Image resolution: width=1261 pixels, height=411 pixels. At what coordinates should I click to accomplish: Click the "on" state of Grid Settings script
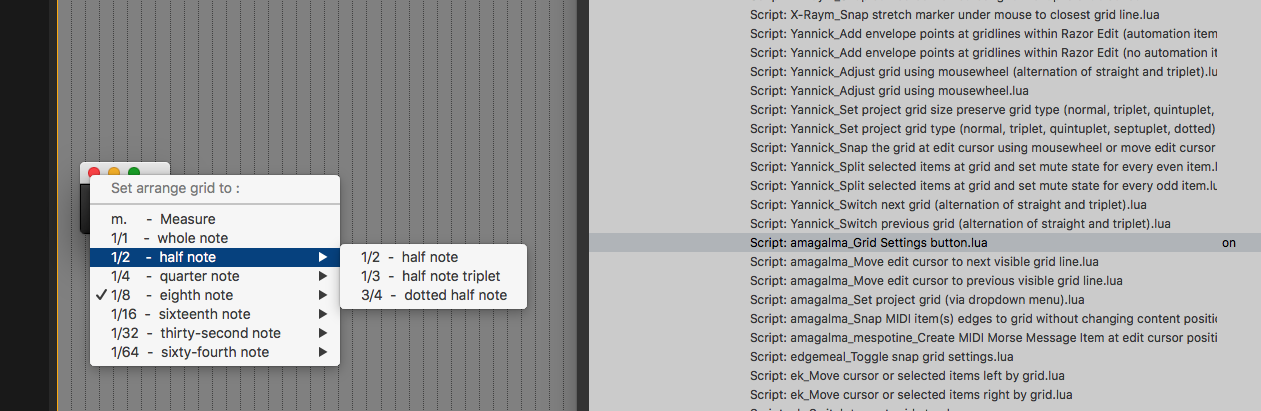pos(1228,243)
